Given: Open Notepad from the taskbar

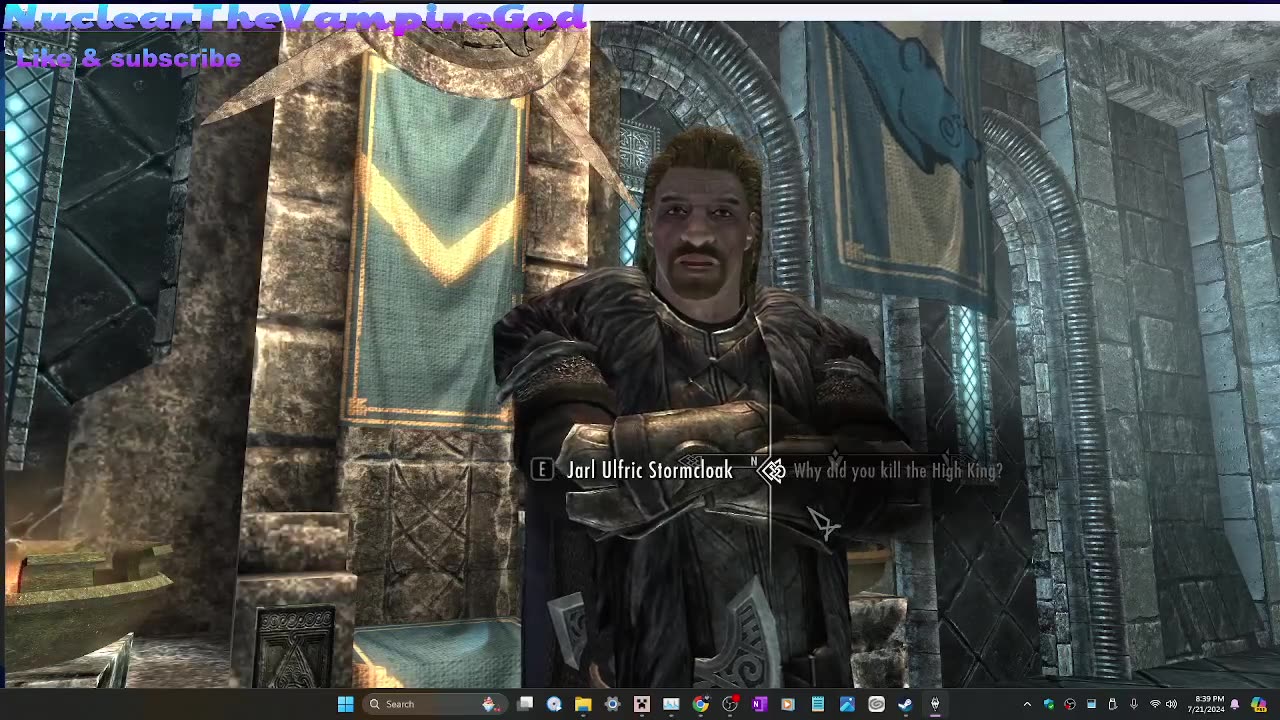Looking at the screenshot, I should (818, 704).
